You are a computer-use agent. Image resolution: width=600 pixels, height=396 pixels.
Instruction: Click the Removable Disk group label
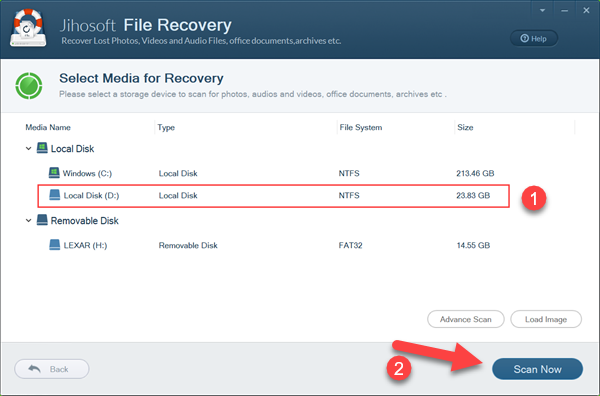(x=85, y=221)
